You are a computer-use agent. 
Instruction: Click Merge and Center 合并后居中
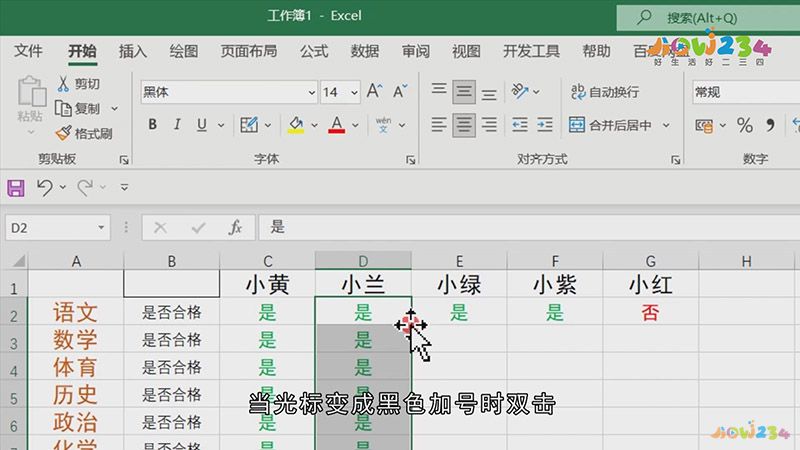click(x=611, y=125)
